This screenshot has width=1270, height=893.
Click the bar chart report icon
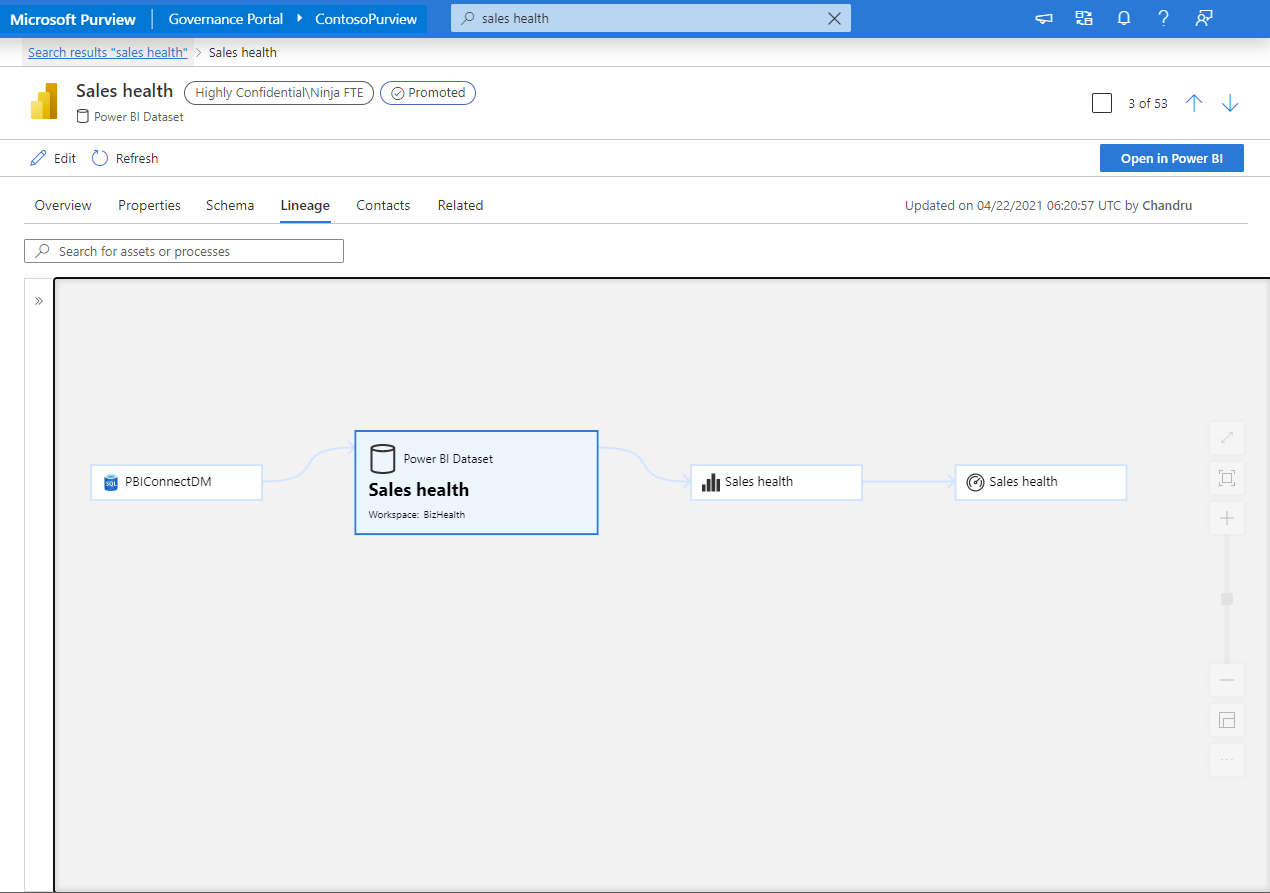coord(711,483)
